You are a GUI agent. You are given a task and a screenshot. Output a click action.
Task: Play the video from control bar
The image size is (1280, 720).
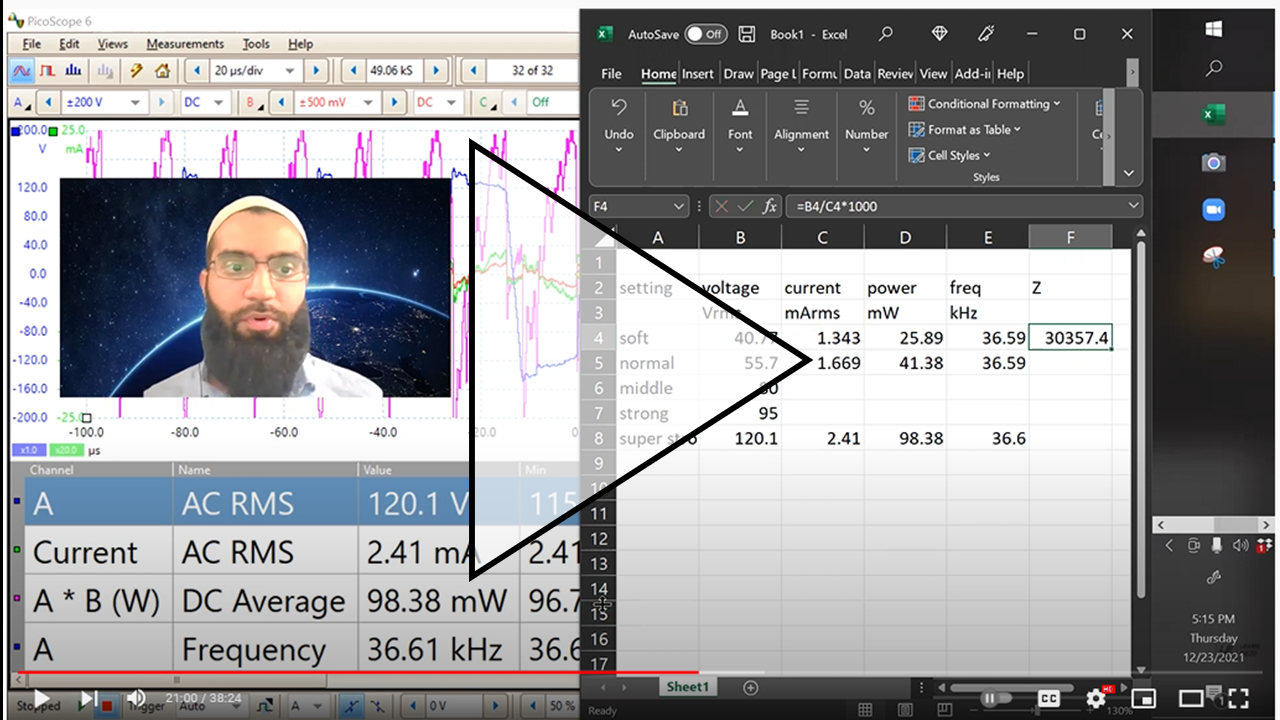point(42,698)
